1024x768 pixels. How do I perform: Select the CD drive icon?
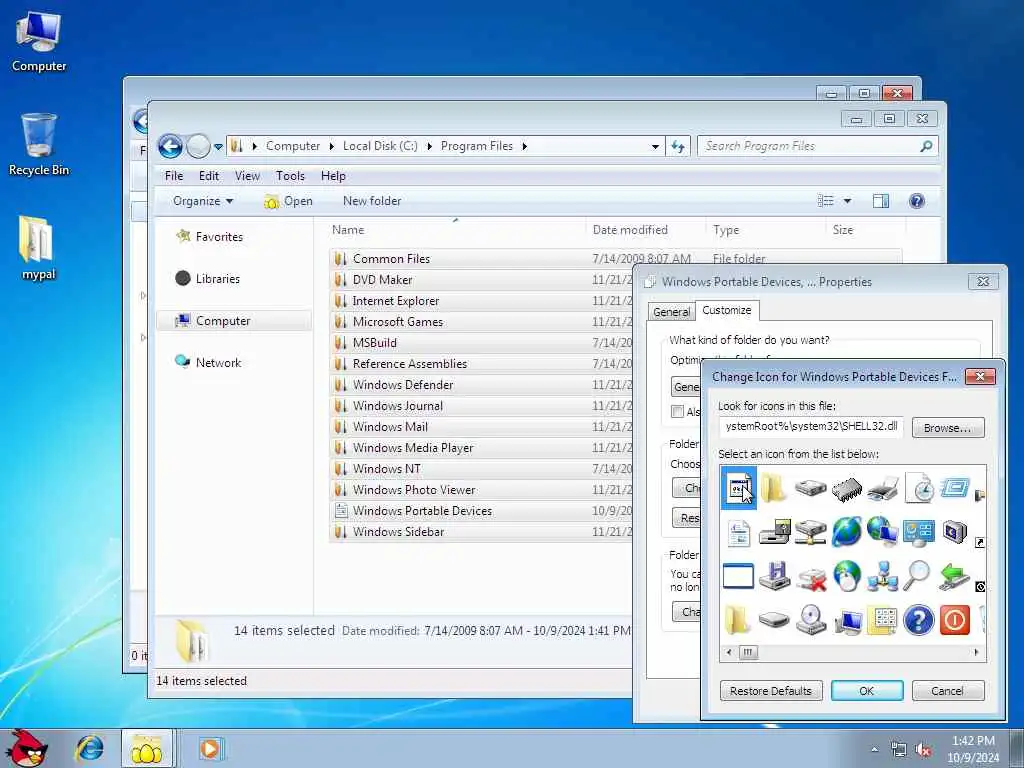(812, 620)
